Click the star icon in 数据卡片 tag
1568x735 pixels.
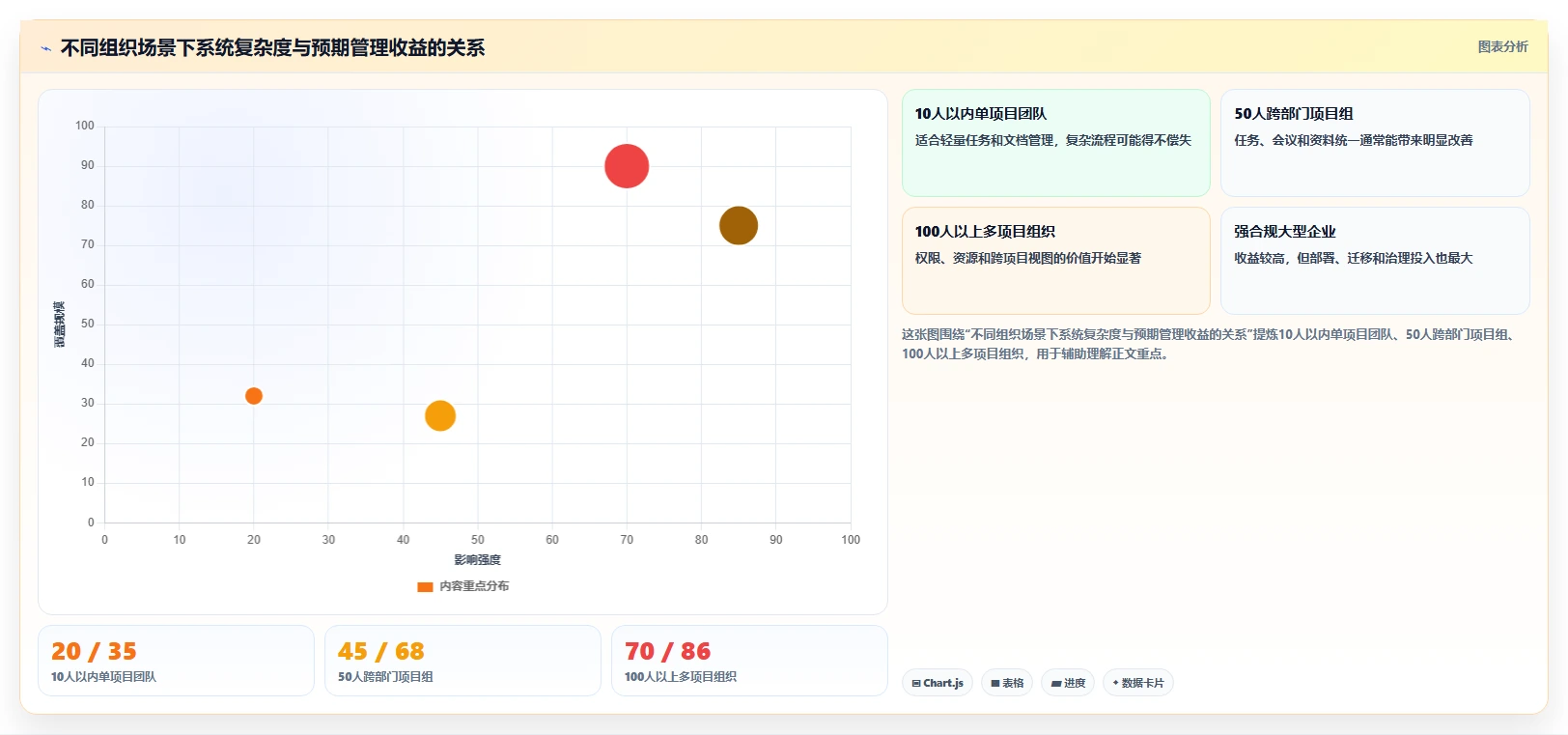click(1115, 683)
